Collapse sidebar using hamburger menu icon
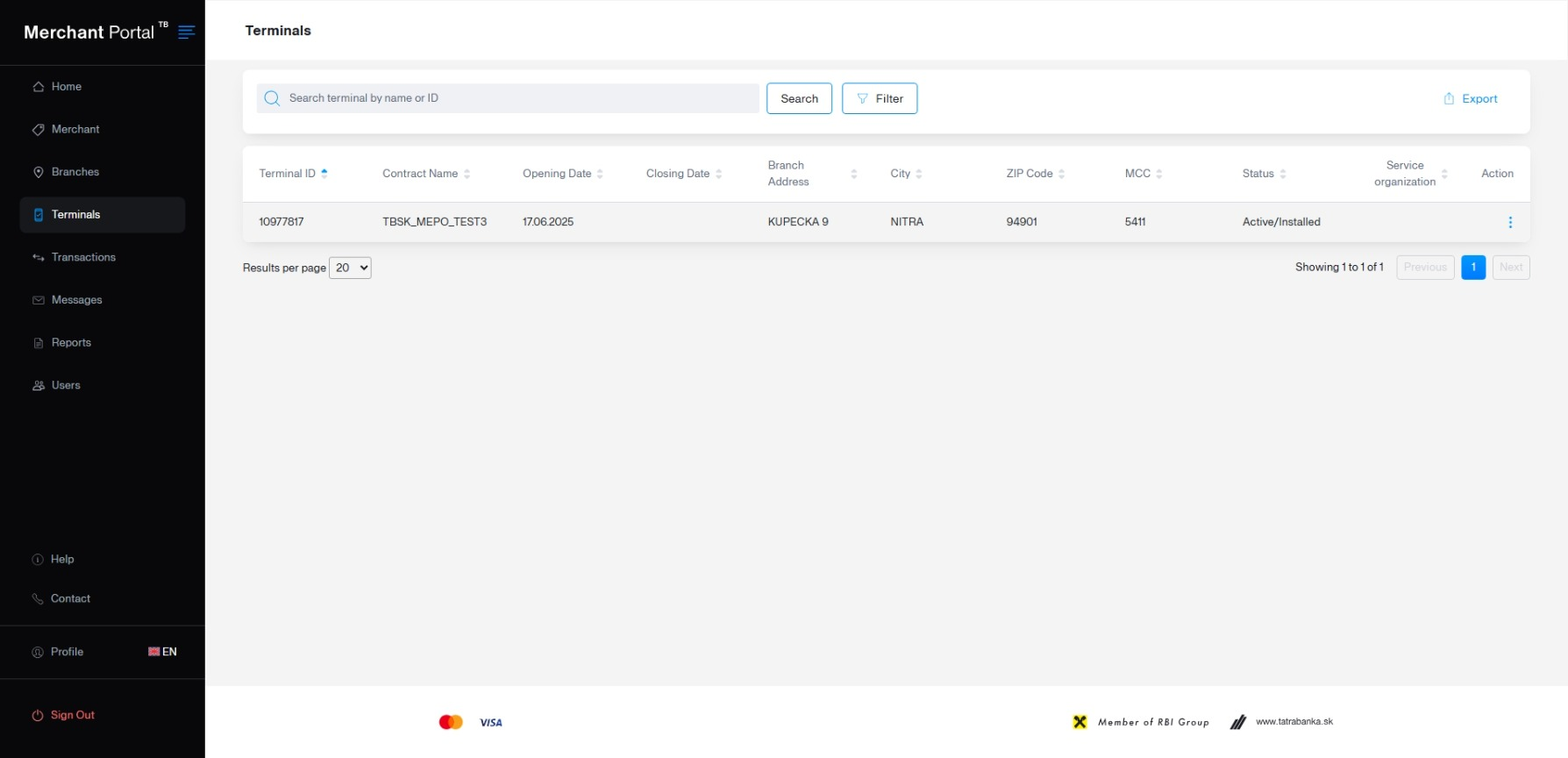 [x=186, y=32]
